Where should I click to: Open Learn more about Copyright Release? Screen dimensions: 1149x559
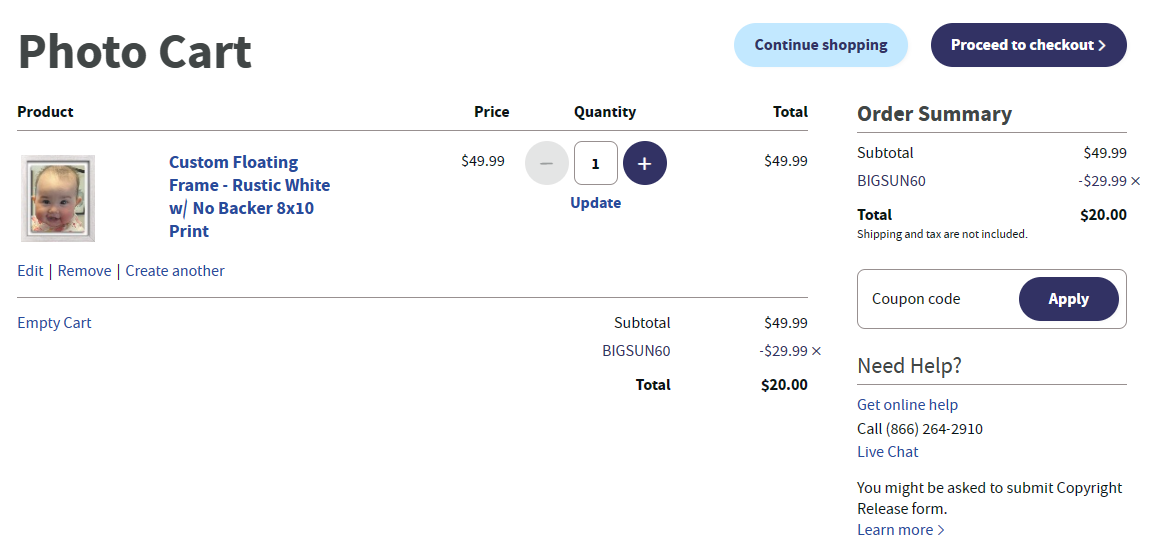[900, 530]
